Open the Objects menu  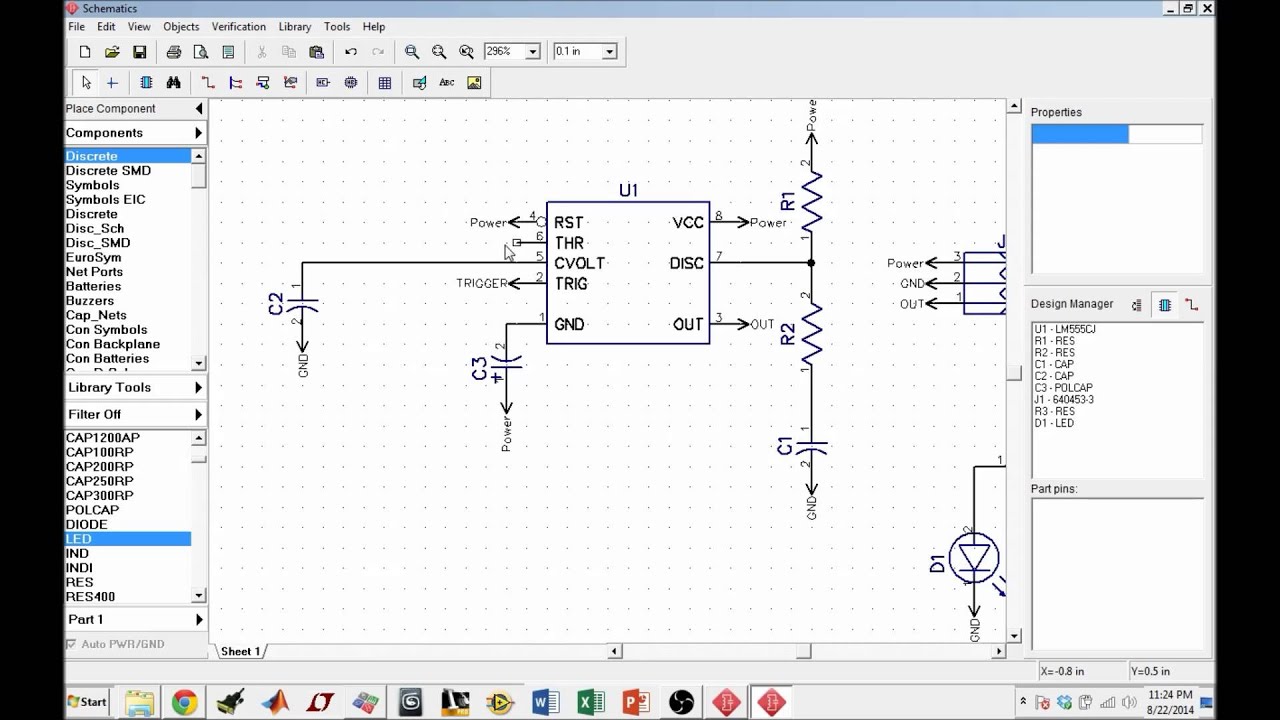pyautogui.click(x=181, y=27)
